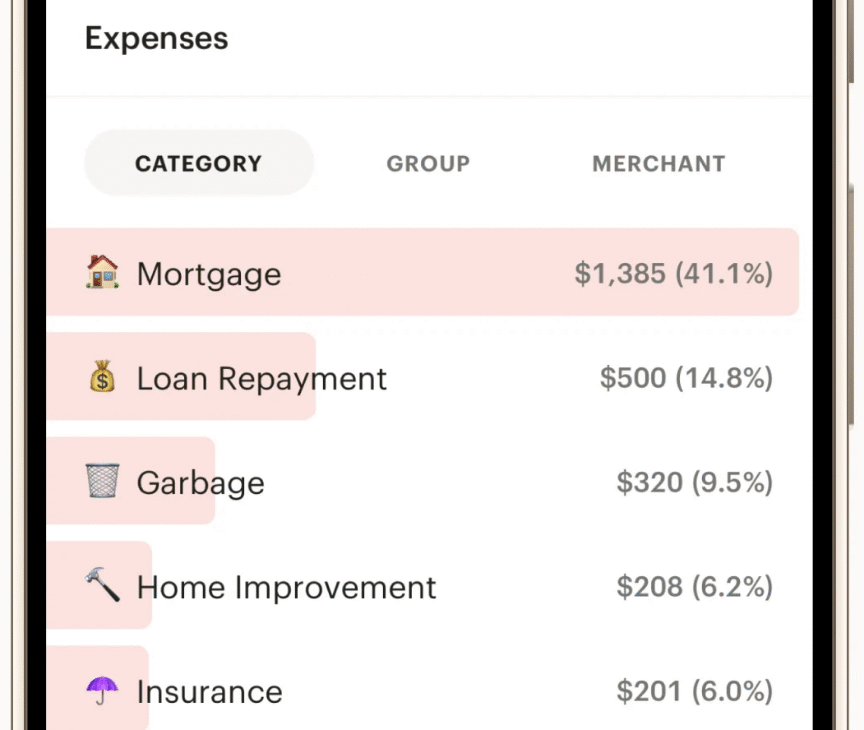
Task: Switch to the Category tab
Action: click(198, 163)
